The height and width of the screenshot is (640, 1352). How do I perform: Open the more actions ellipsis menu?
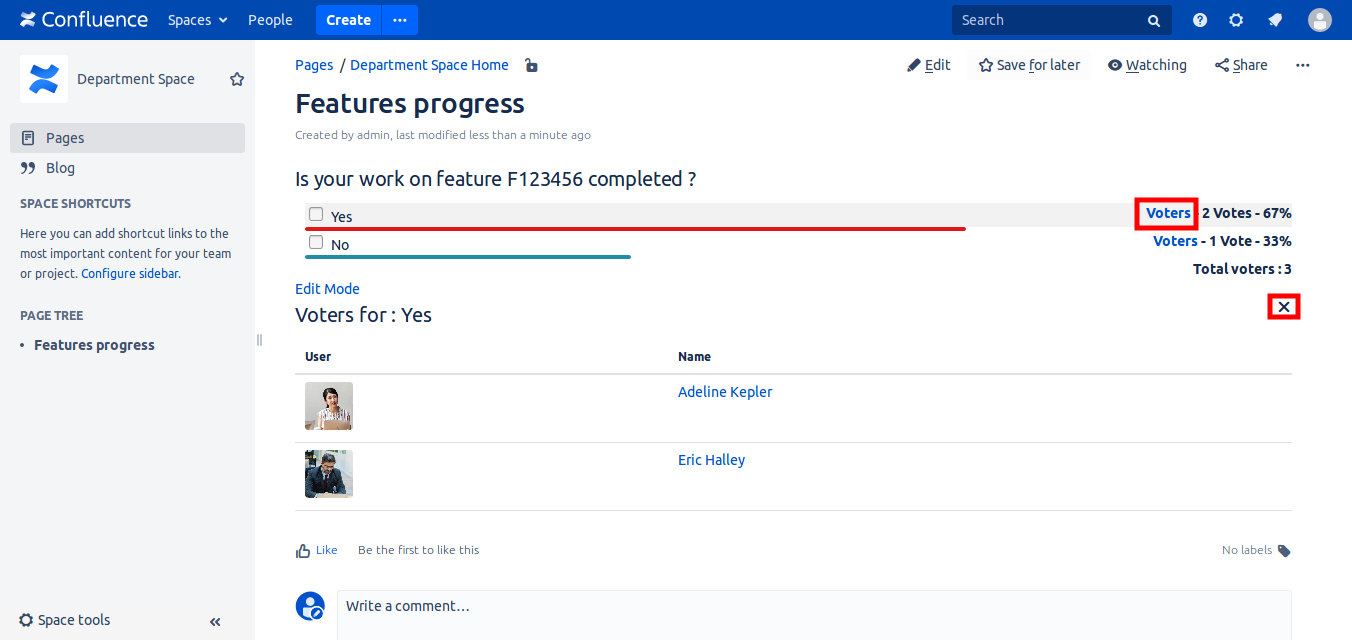pyautogui.click(x=1302, y=65)
